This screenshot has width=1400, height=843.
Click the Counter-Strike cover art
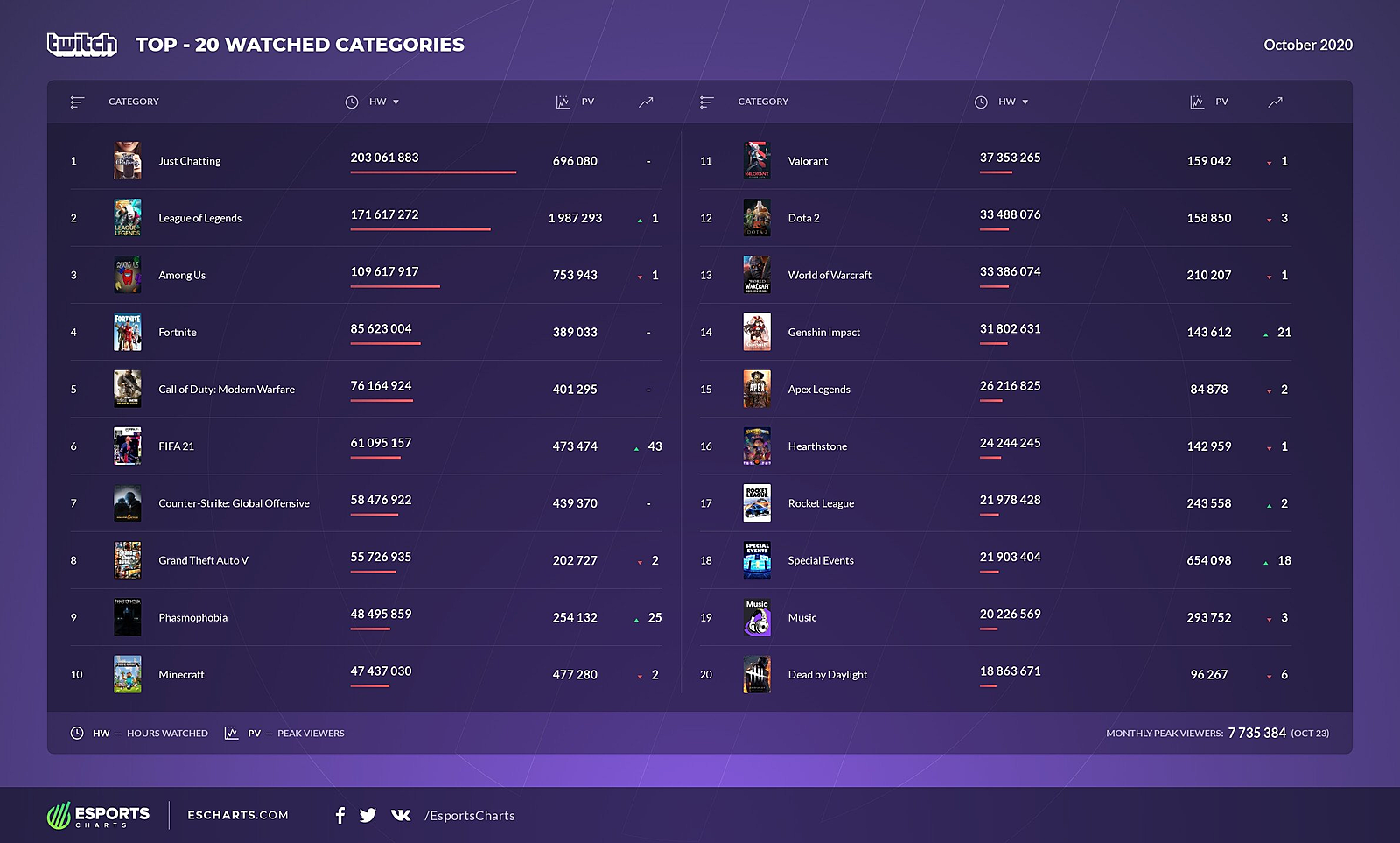click(x=128, y=503)
